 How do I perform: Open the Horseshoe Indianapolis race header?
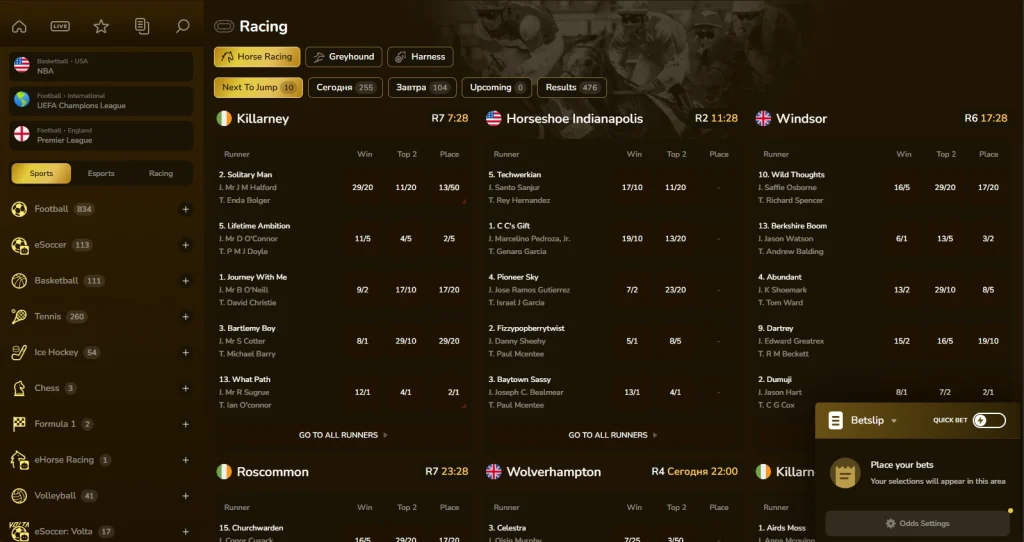612,119
